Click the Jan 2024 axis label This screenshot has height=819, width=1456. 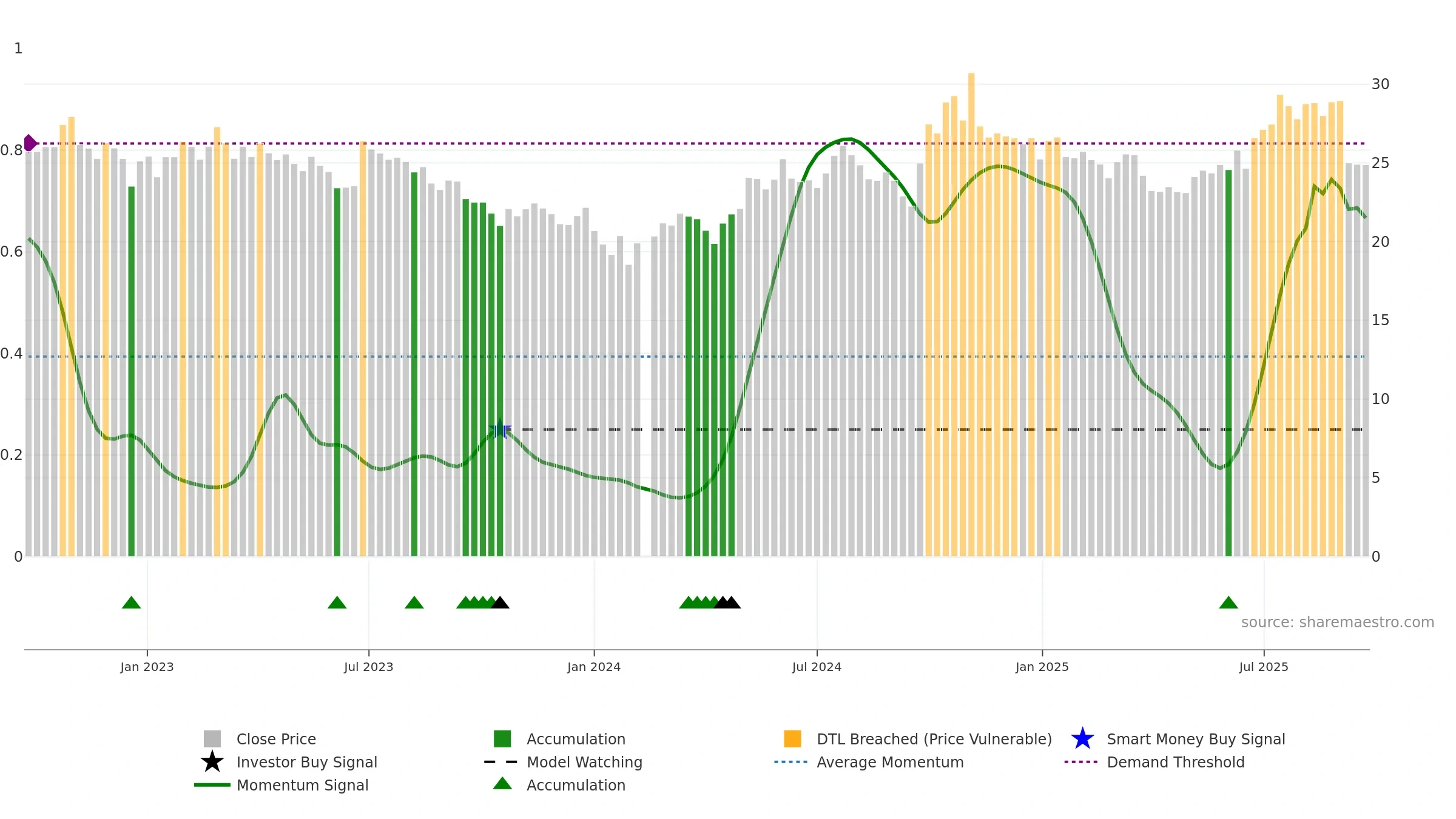pos(594,667)
